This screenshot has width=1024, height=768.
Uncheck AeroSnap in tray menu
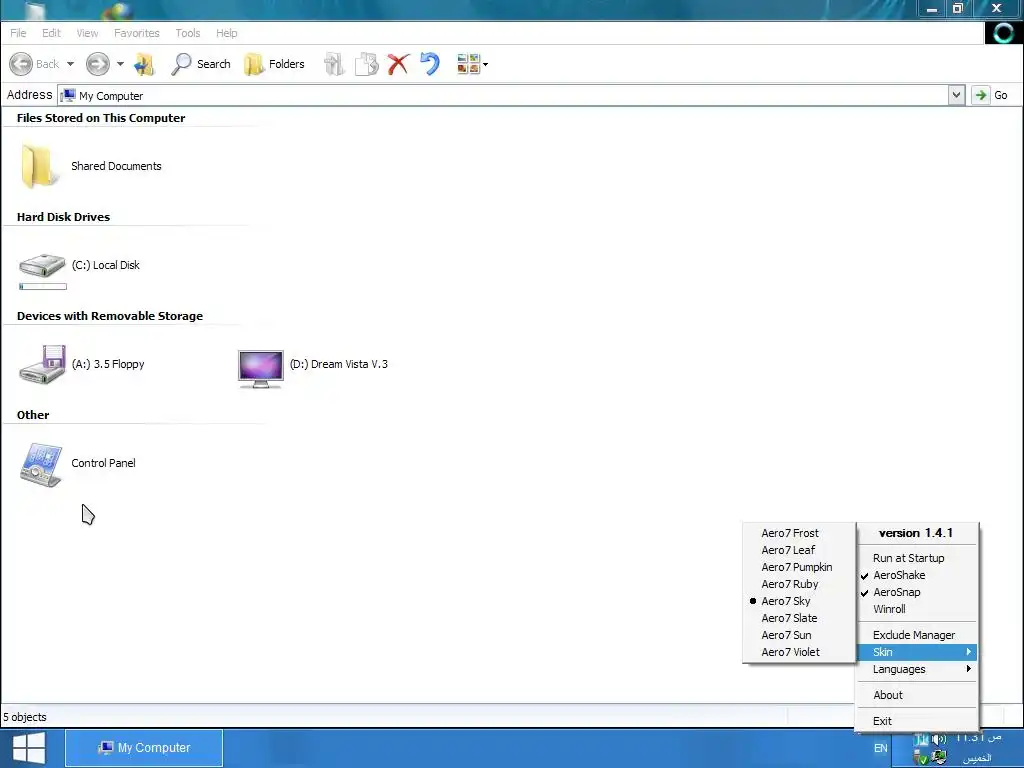[x=917, y=592]
